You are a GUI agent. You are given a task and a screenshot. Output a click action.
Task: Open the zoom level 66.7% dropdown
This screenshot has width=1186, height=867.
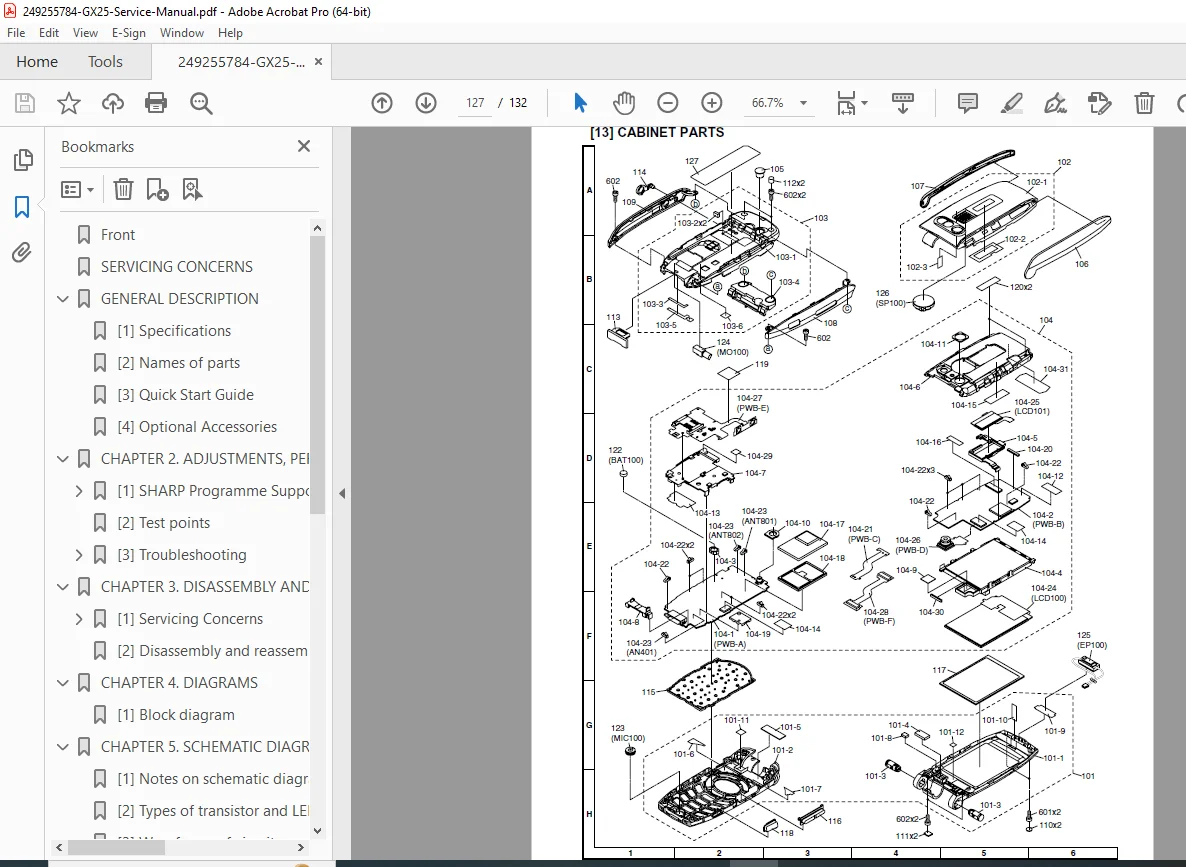(x=803, y=103)
